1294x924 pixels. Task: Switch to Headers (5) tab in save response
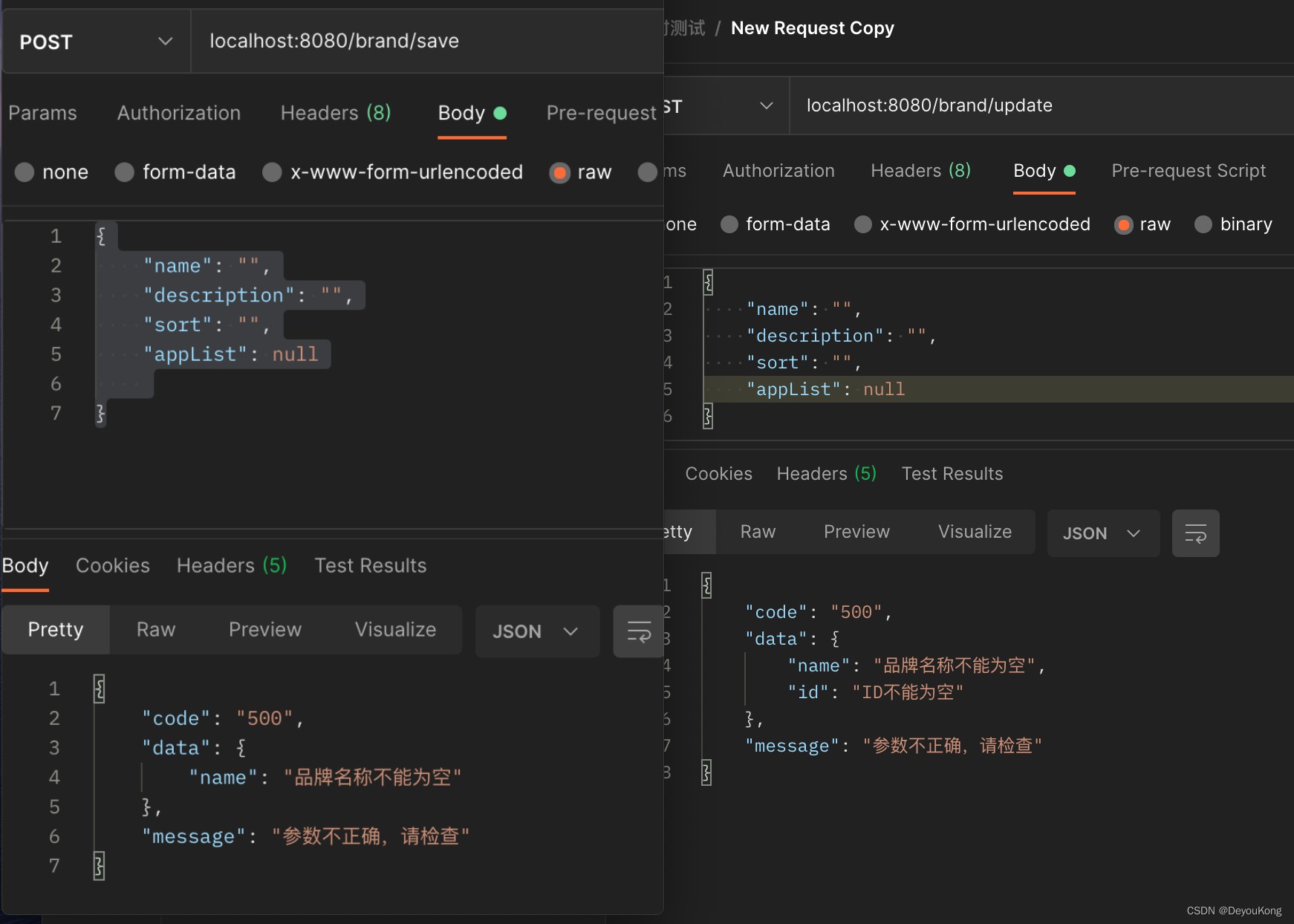[x=232, y=566]
